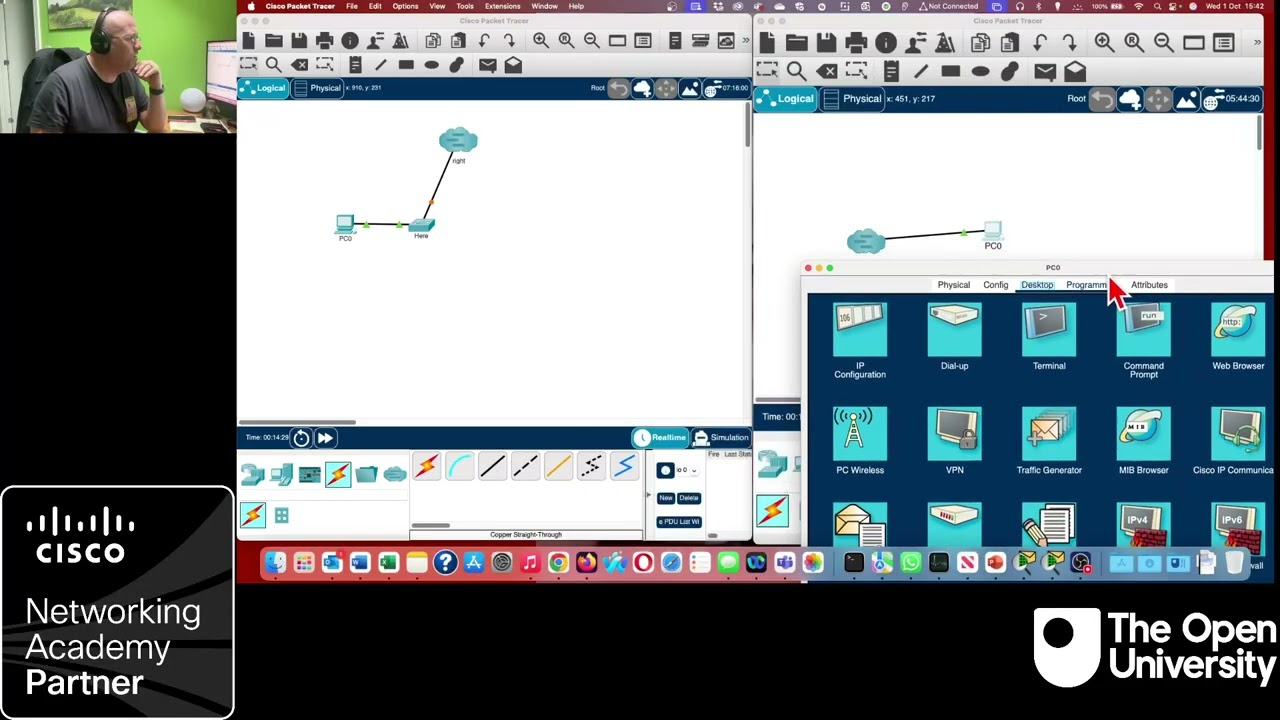Open the Tools menu in menu bar
Image resolution: width=1280 pixels, height=720 pixels.
[x=465, y=6]
